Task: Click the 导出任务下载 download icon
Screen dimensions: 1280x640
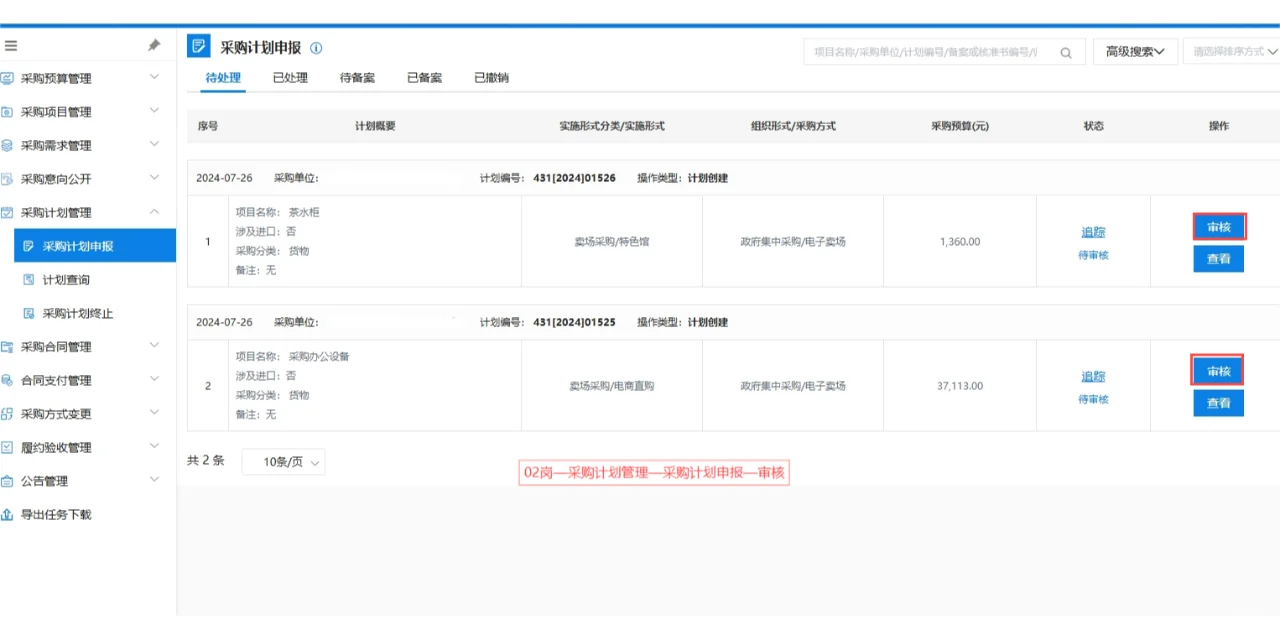Action: [8, 514]
